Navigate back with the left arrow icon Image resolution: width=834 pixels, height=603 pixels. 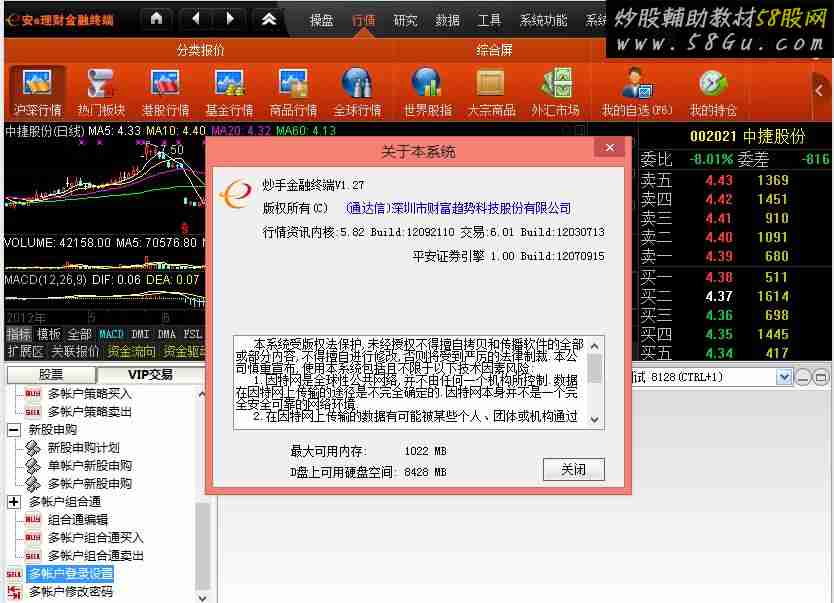[196, 19]
